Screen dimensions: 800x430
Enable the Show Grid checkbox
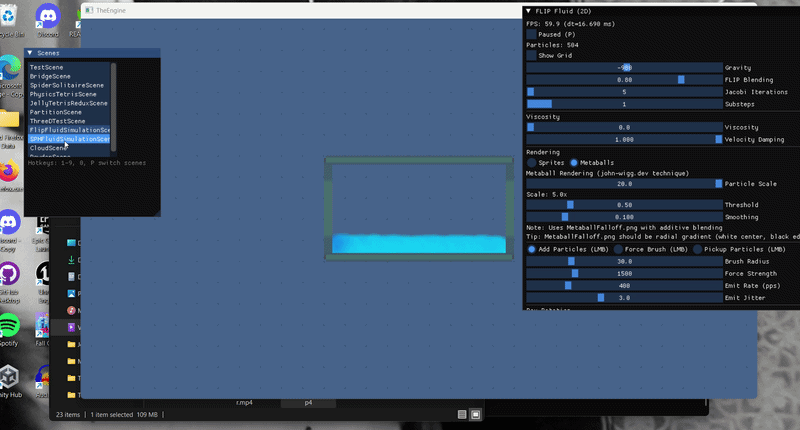(531, 56)
